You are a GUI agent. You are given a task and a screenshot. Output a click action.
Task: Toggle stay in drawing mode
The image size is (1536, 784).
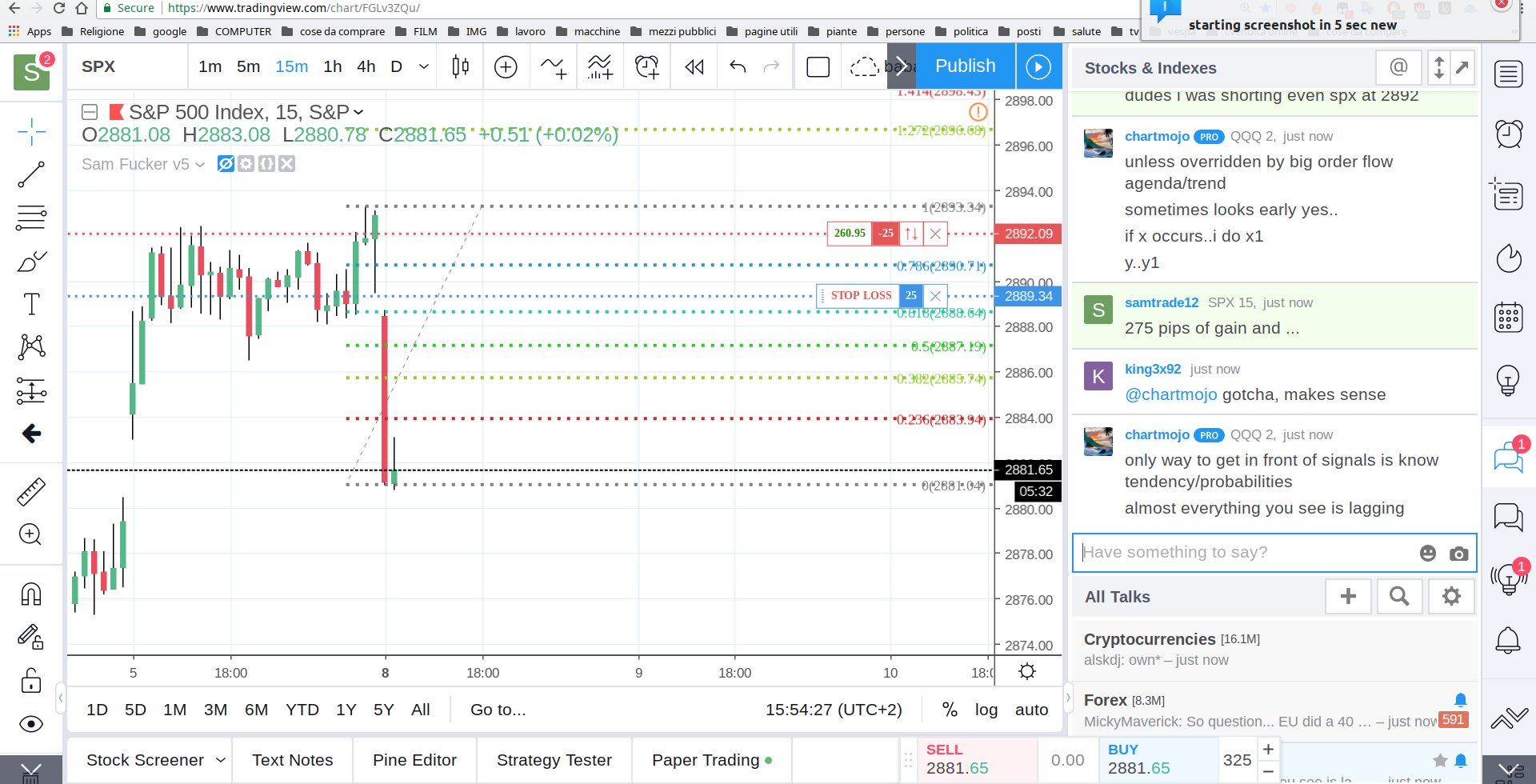click(31, 637)
